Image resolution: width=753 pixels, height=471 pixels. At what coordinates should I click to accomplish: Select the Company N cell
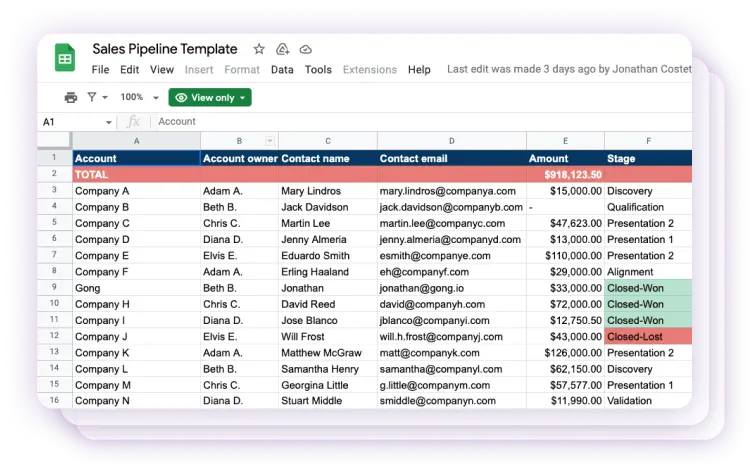(x=136, y=401)
